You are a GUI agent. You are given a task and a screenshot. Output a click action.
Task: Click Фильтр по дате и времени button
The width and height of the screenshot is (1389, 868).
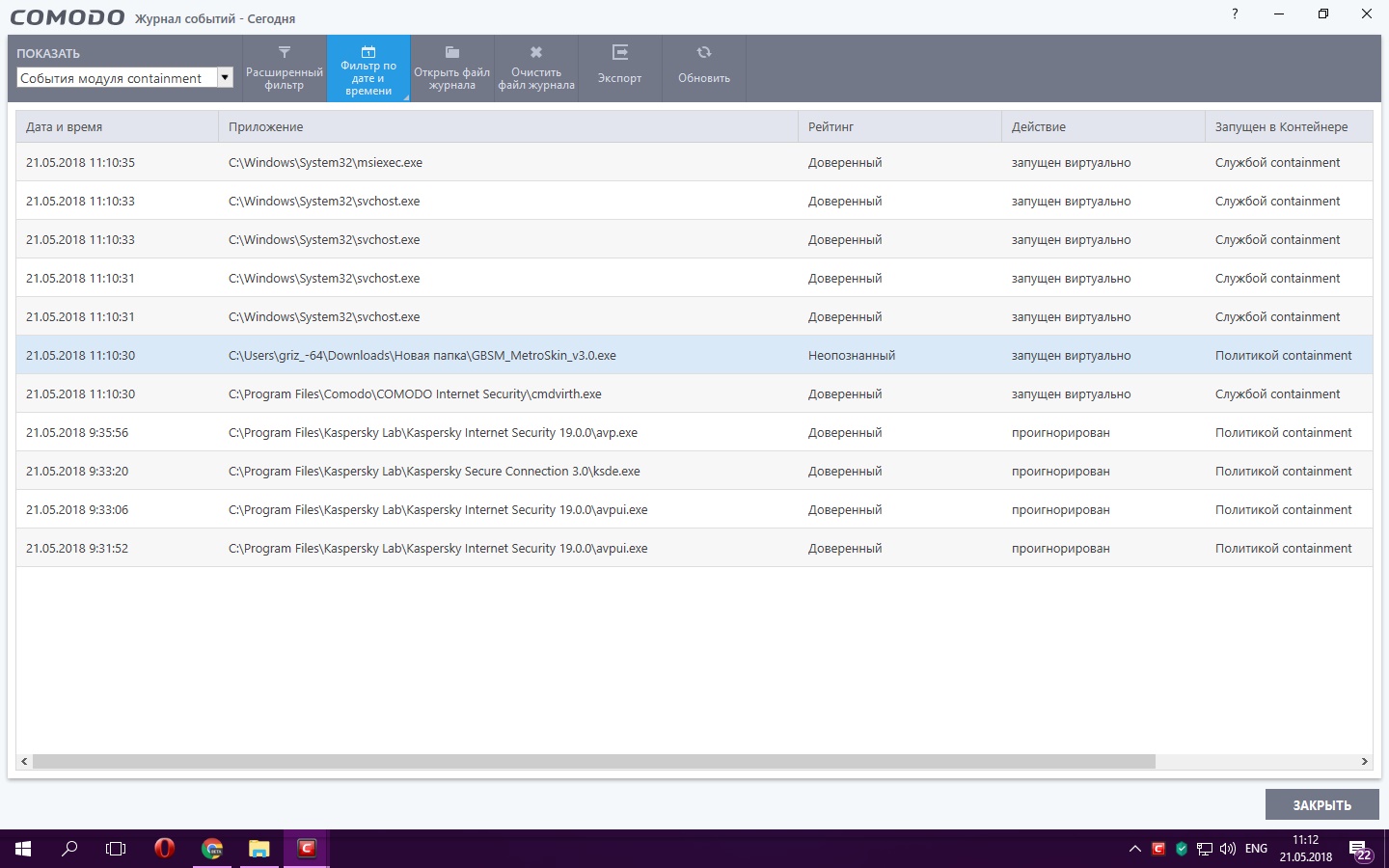point(368,68)
